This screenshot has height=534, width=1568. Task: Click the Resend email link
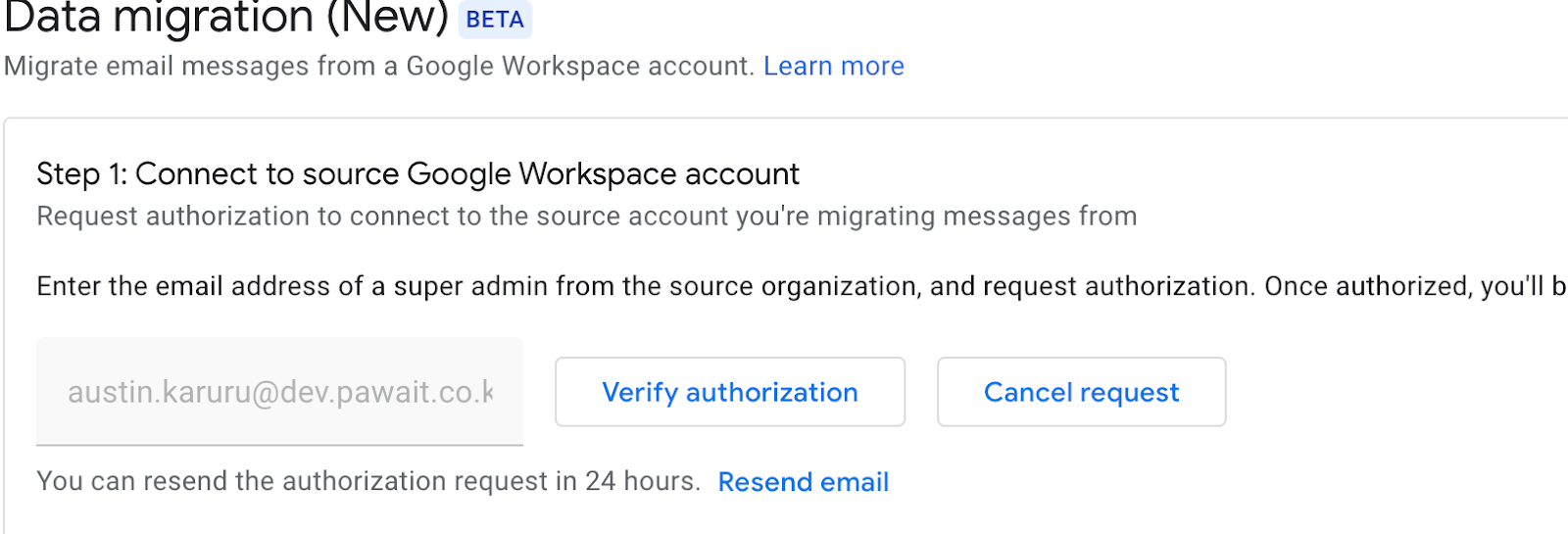(x=804, y=482)
